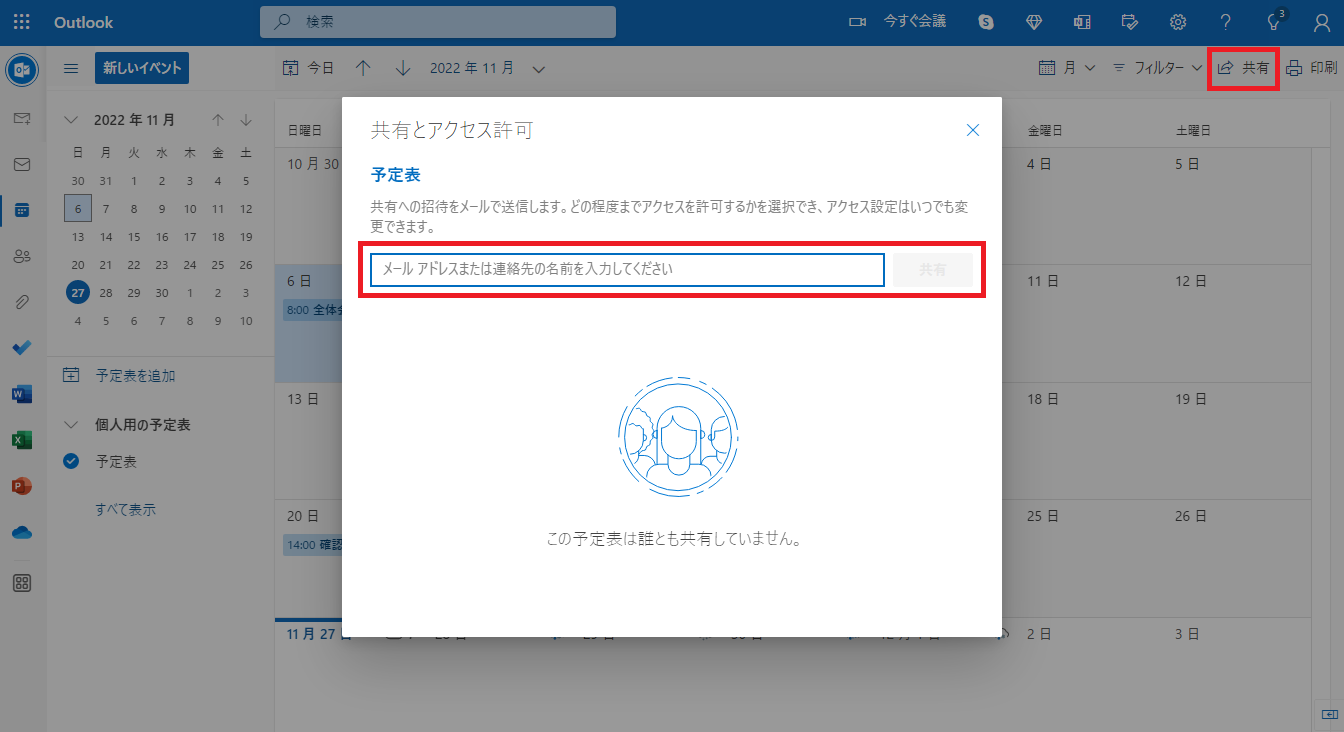The height and width of the screenshot is (732, 1344).
Task: Click the email address input field
Action: [x=627, y=270]
